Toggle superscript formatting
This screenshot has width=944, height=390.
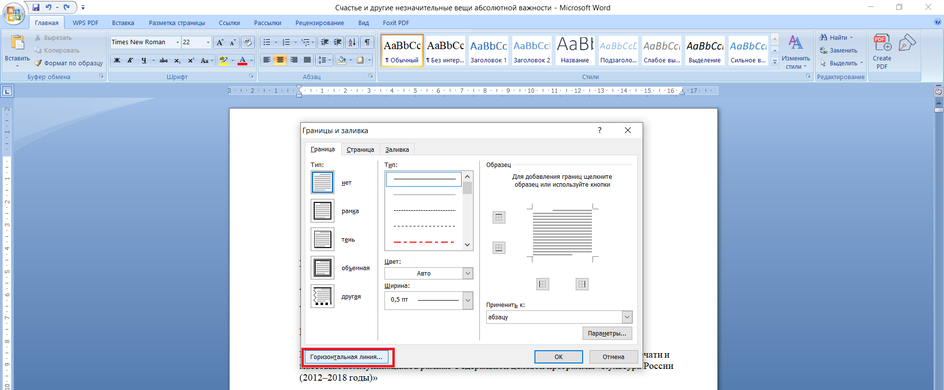(191, 60)
